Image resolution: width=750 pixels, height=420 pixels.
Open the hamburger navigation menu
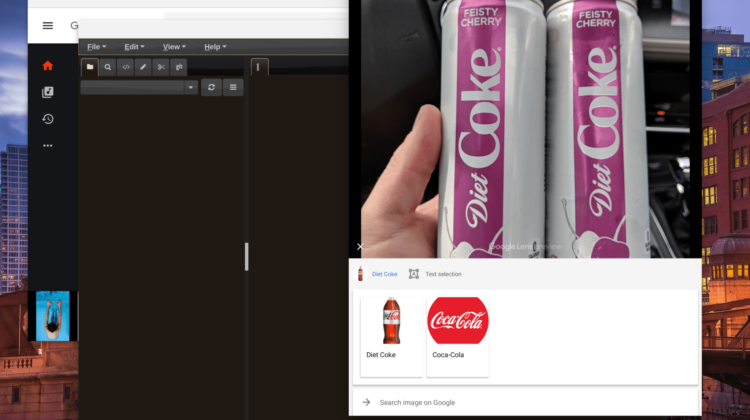click(x=47, y=25)
